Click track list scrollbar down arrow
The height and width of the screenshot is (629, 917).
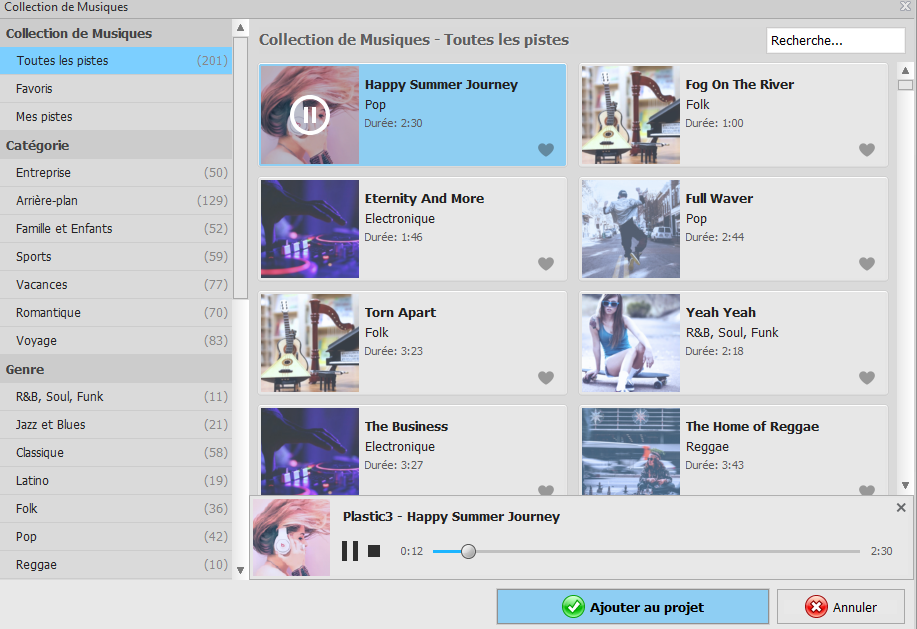click(x=905, y=485)
